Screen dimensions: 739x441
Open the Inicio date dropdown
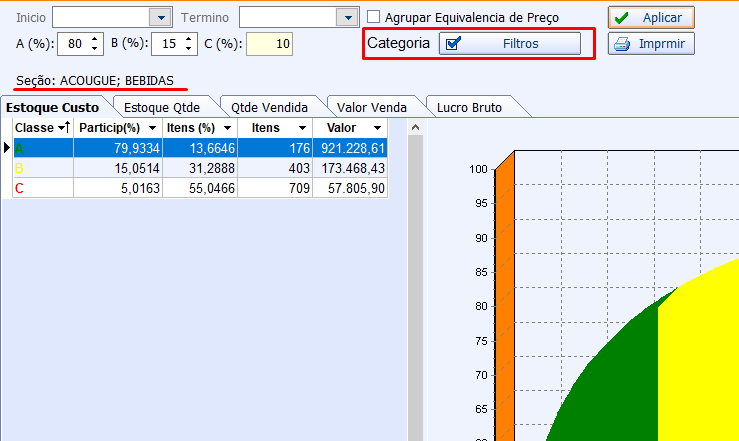159,18
